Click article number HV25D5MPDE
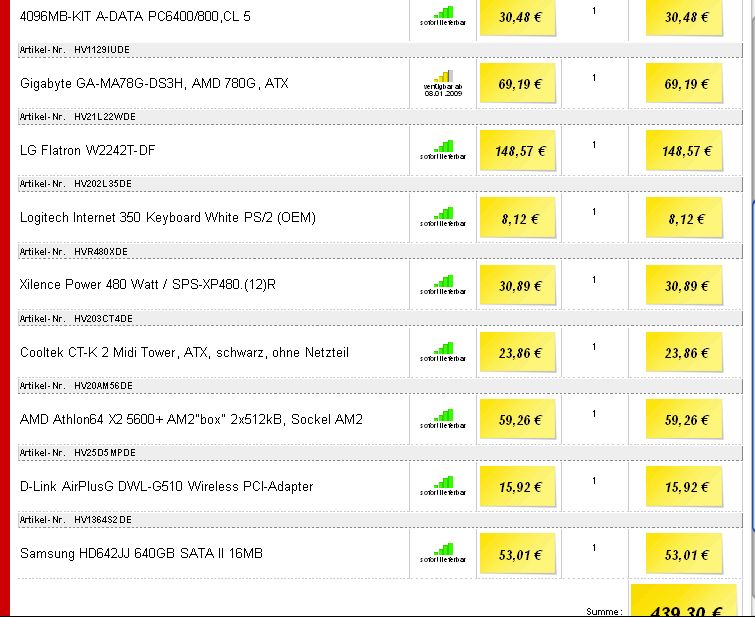Viewport: 755px width, 617px height. pos(104,452)
